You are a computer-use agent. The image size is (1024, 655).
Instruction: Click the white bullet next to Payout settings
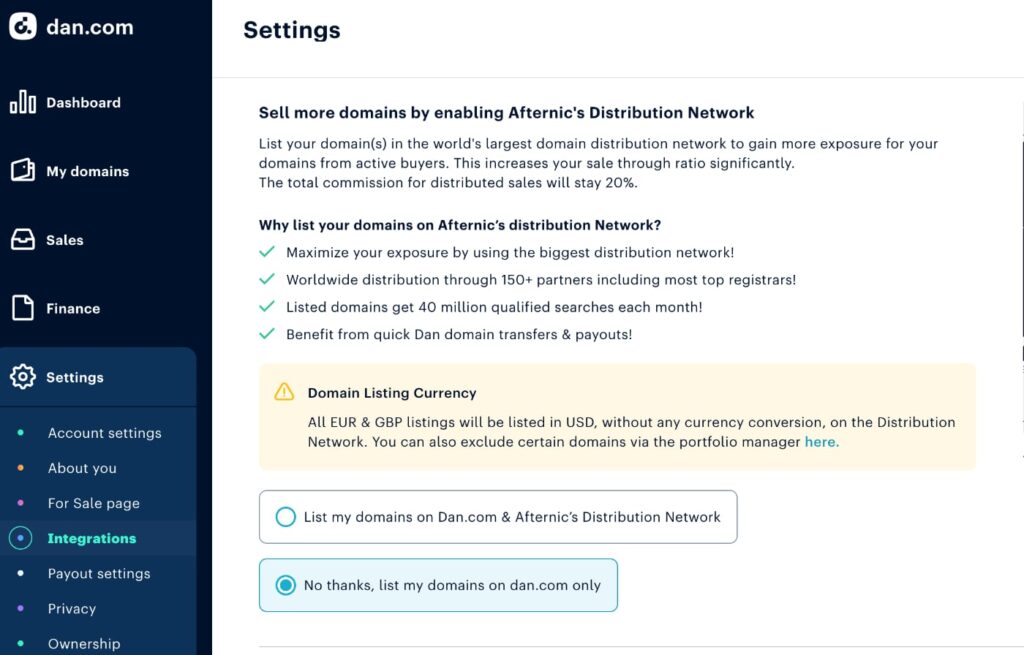point(21,573)
